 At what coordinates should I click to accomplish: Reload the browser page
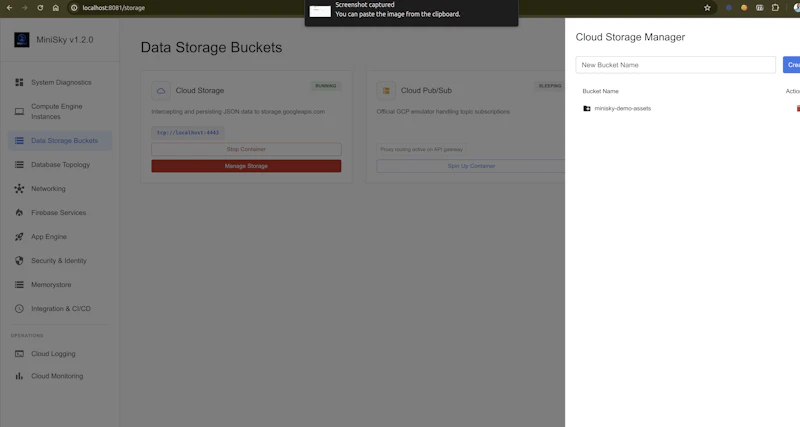pyautogui.click(x=40, y=8)
